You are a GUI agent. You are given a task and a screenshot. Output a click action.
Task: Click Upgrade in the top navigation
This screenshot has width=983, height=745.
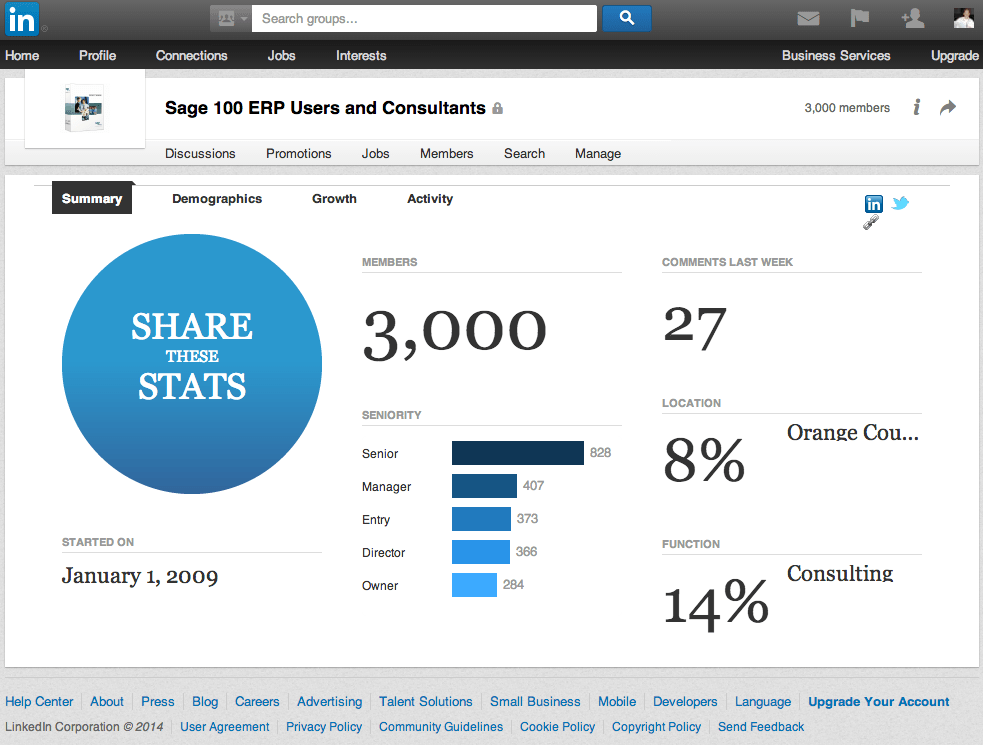point(955,56)
